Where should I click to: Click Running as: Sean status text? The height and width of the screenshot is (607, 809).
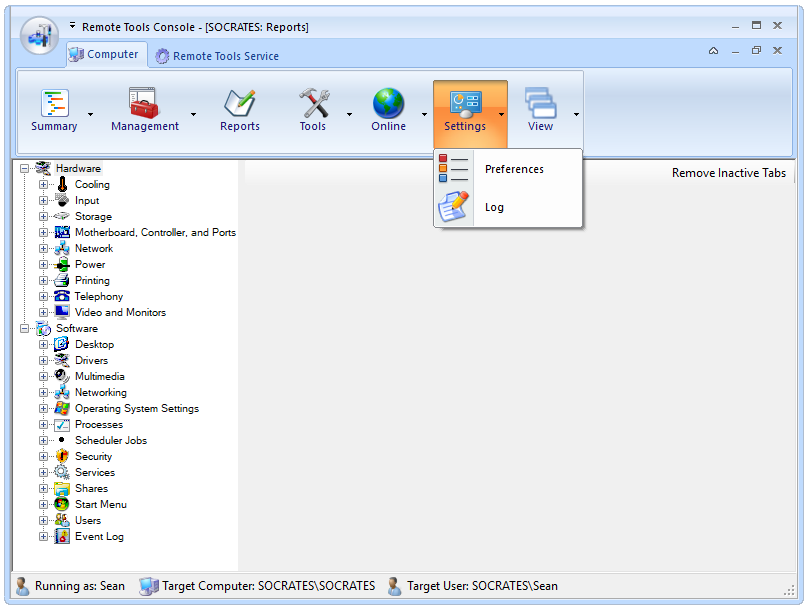(80, 586)
